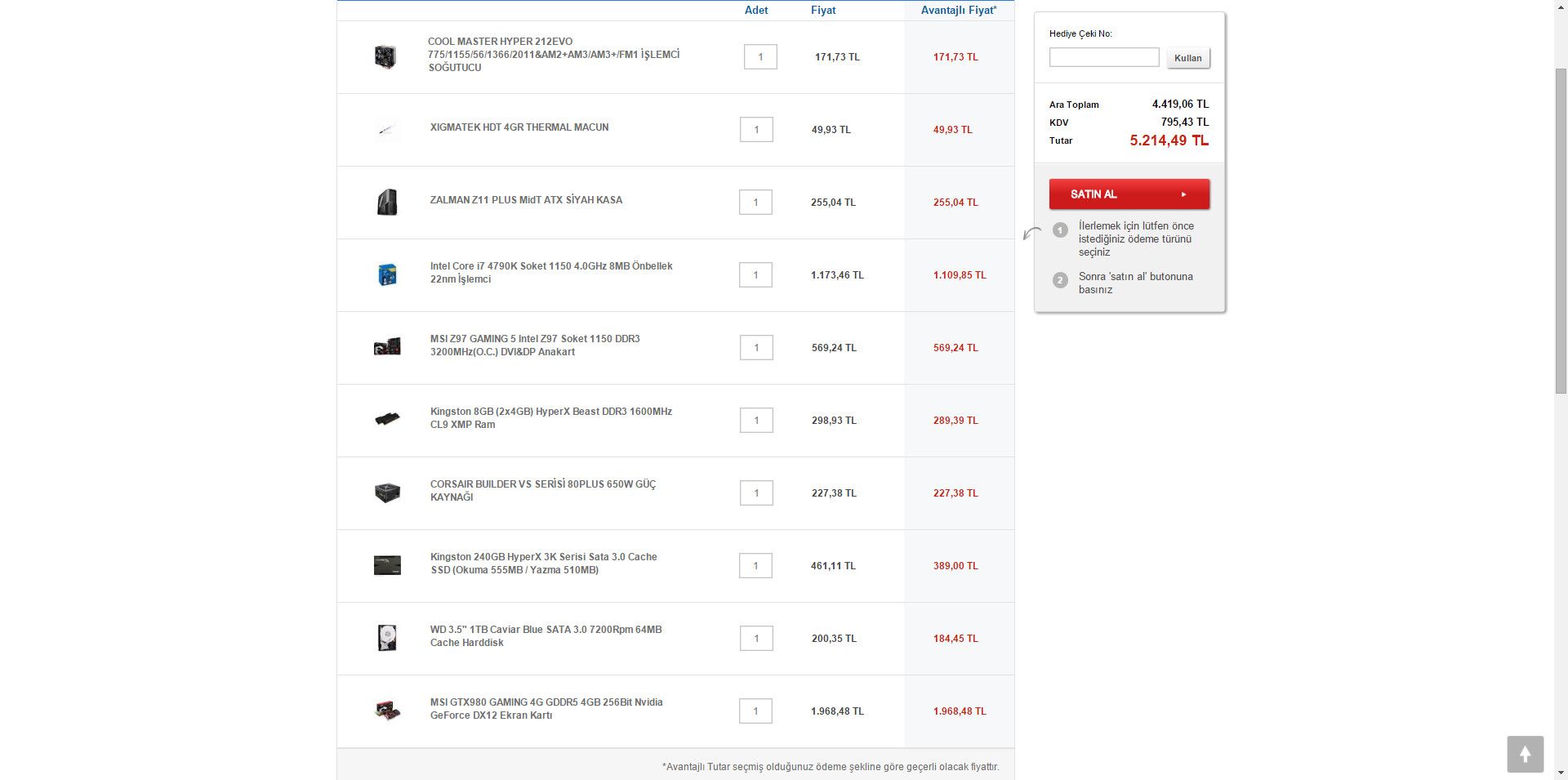Click the Kingston SSD advantage price 389,00 TL
The image size is (1568, 780).
point(955,566)
